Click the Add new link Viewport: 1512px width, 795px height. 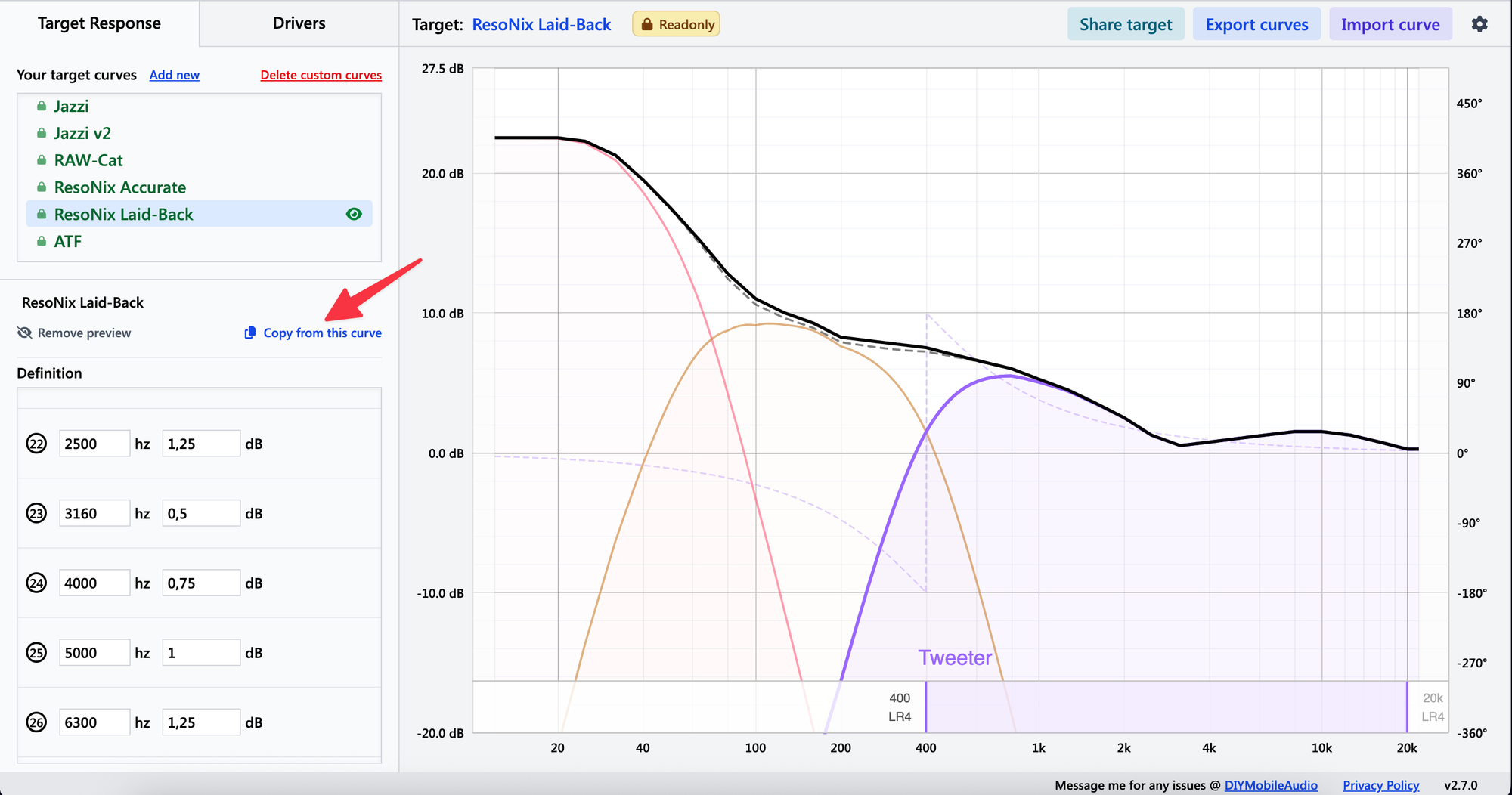tap(174, 75)
